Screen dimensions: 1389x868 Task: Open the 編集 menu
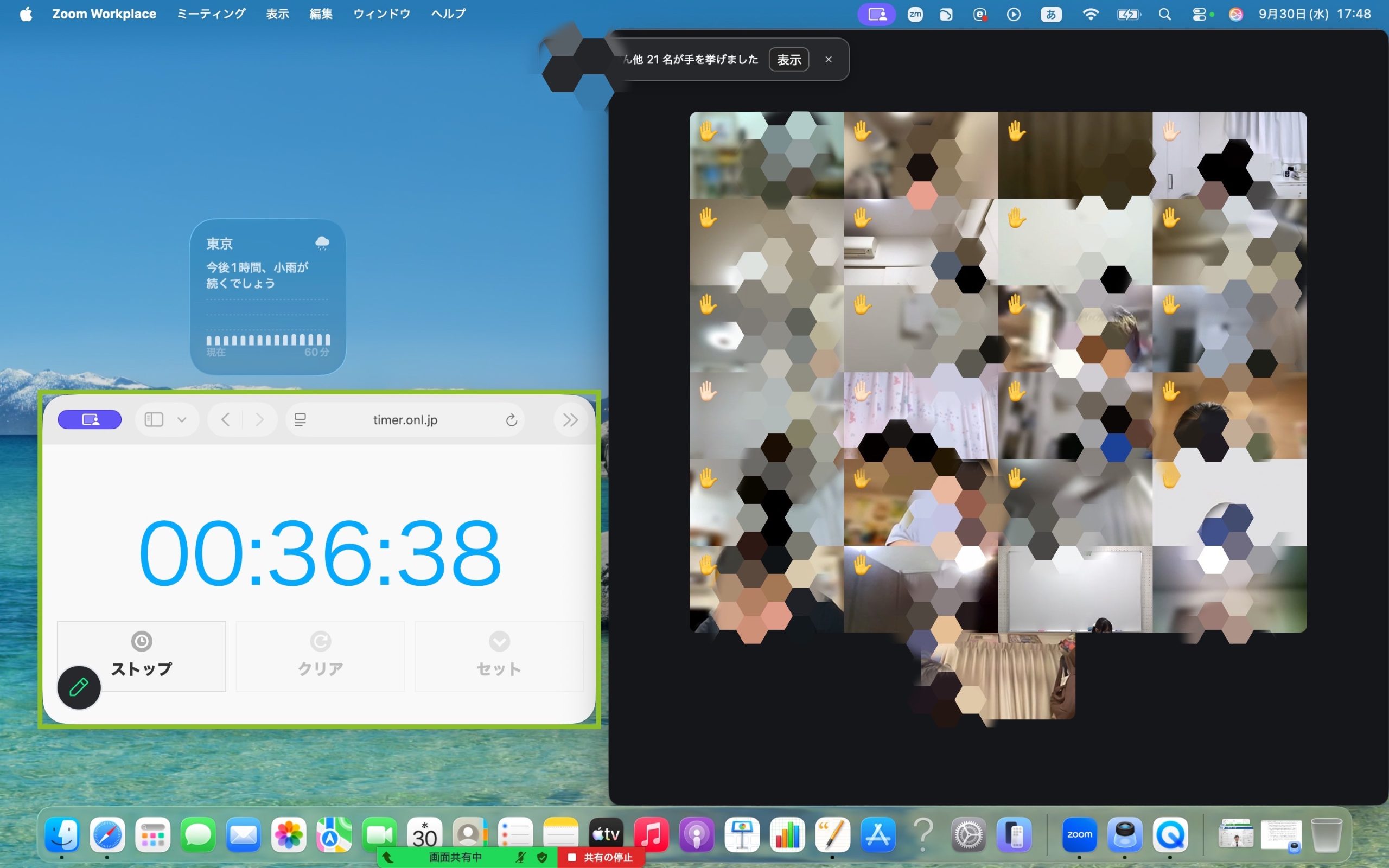321,14
